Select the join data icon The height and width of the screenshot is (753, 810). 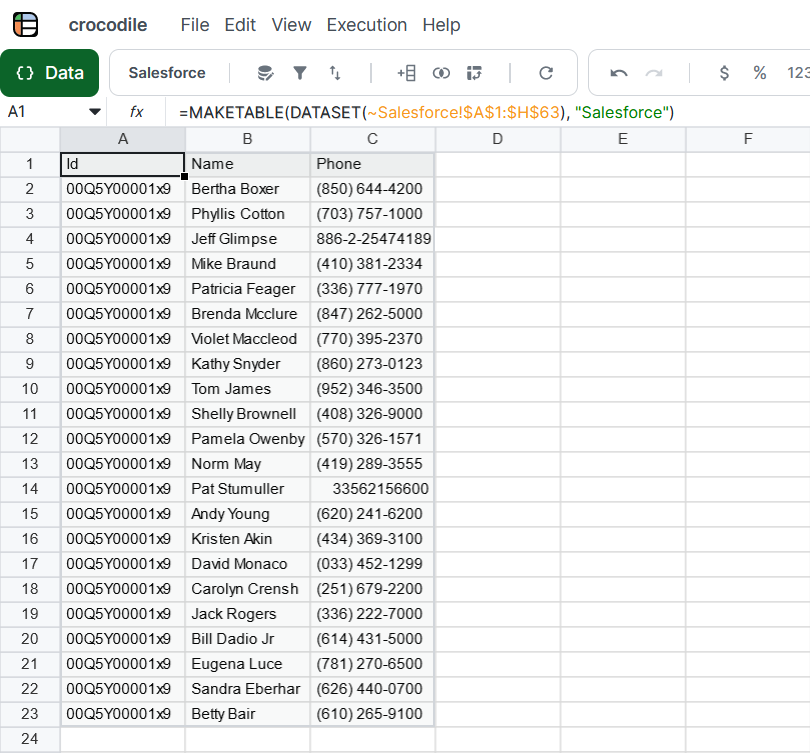pyautogui.click(x=442, y=73)
